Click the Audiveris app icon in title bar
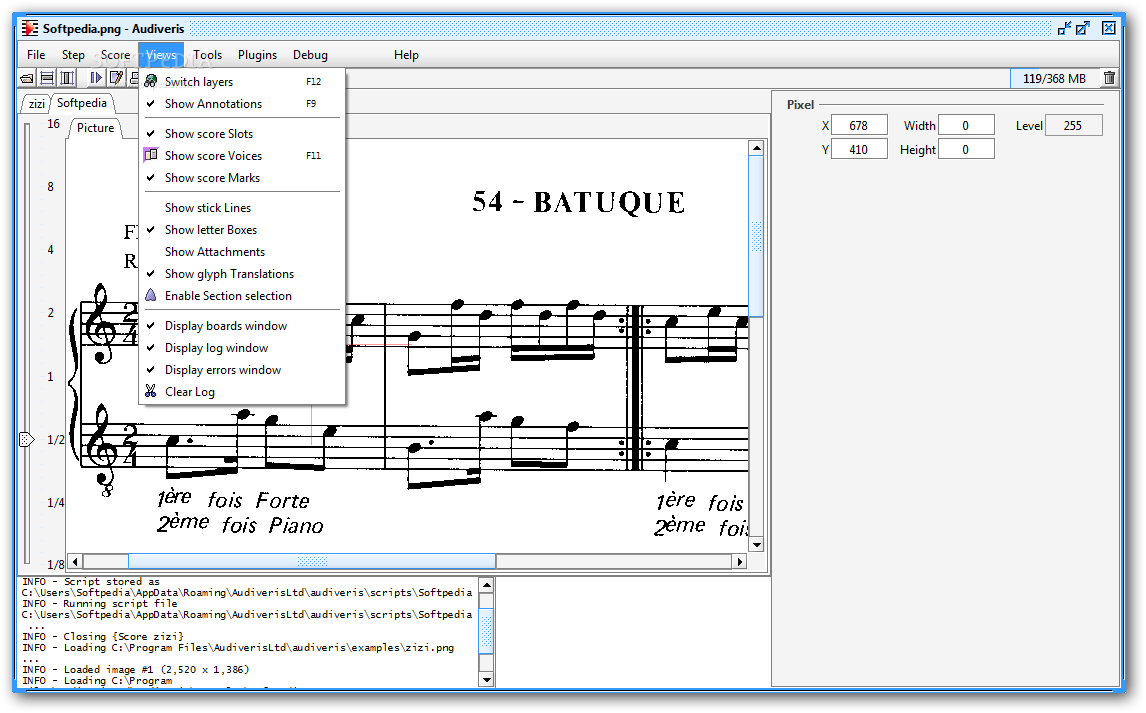 [30, 28]
